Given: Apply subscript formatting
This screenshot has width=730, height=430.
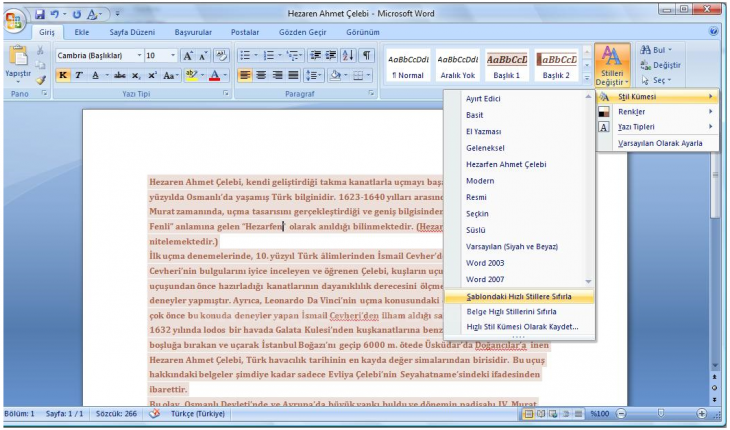Looking at the screenshot, I should point(136,75).
